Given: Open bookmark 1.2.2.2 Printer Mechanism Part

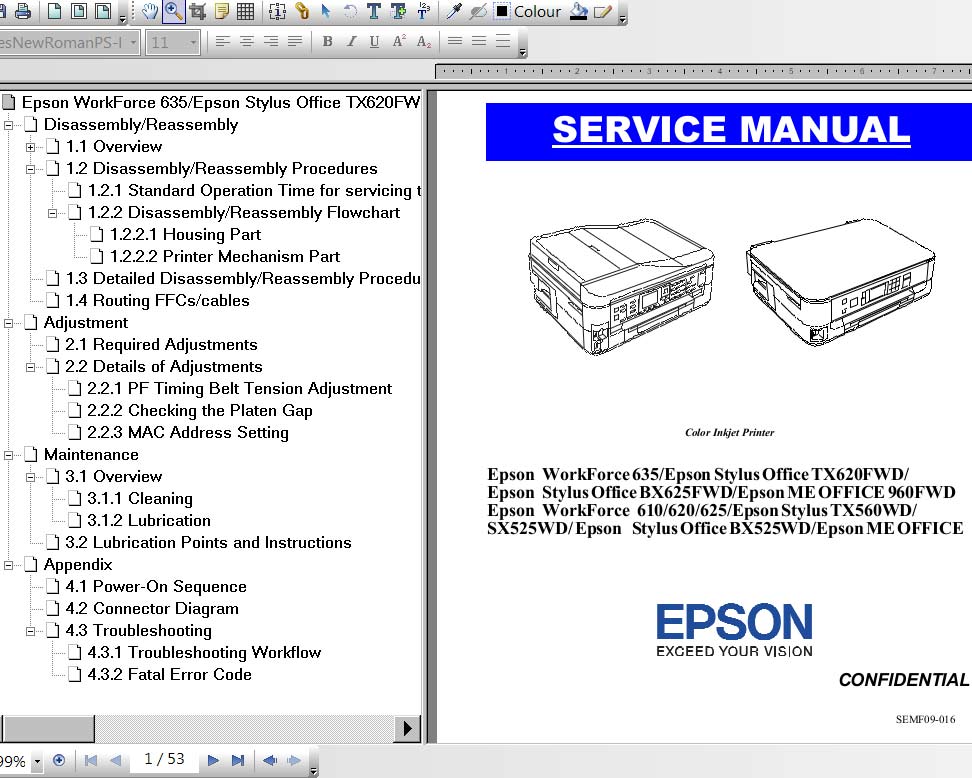Looking at the screenshot, I should (x=224, y=257).
